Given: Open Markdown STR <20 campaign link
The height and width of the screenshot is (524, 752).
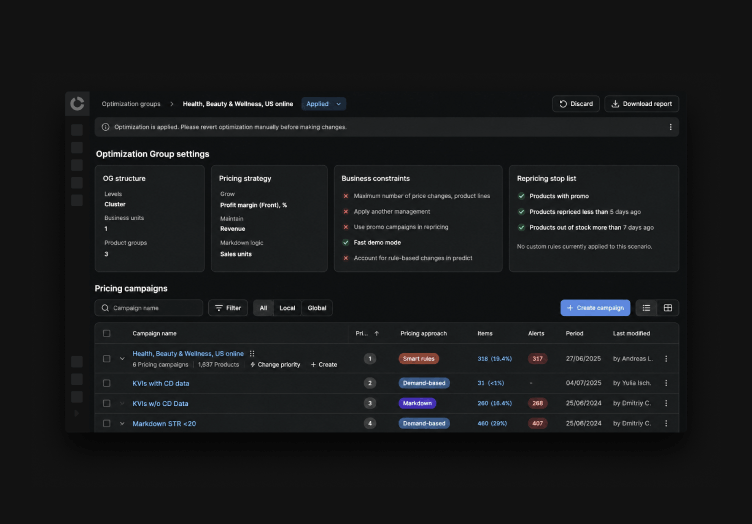Looking at the screenshot, I should (x=164, y=424).
